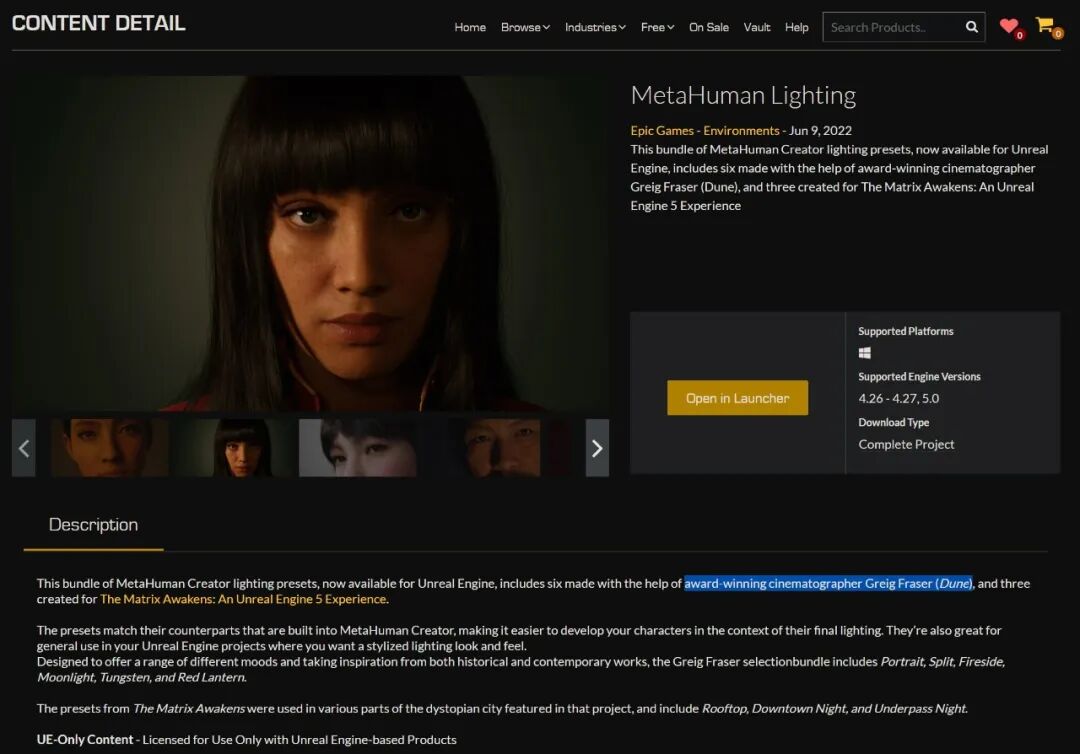Click the Complete Project download type
Image resolution: width=1080 pixels, height=754 pixels.
[x=906, y=445]
